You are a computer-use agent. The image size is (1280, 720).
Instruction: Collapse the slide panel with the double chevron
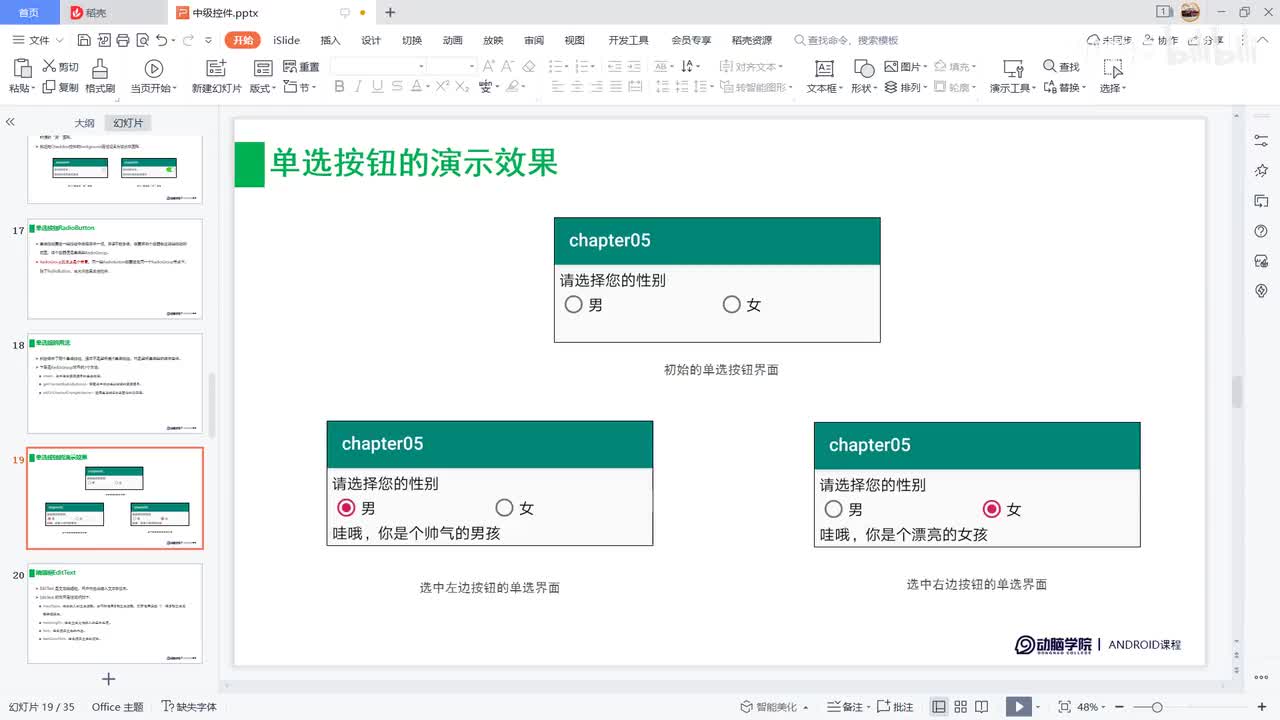tap(10, 122)
